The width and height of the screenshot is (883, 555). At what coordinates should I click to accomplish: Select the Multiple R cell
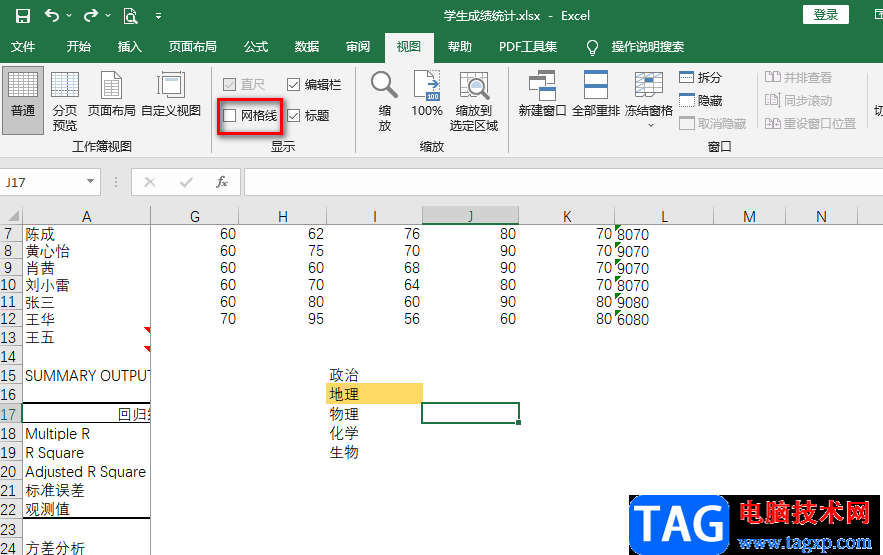[86, 434]
